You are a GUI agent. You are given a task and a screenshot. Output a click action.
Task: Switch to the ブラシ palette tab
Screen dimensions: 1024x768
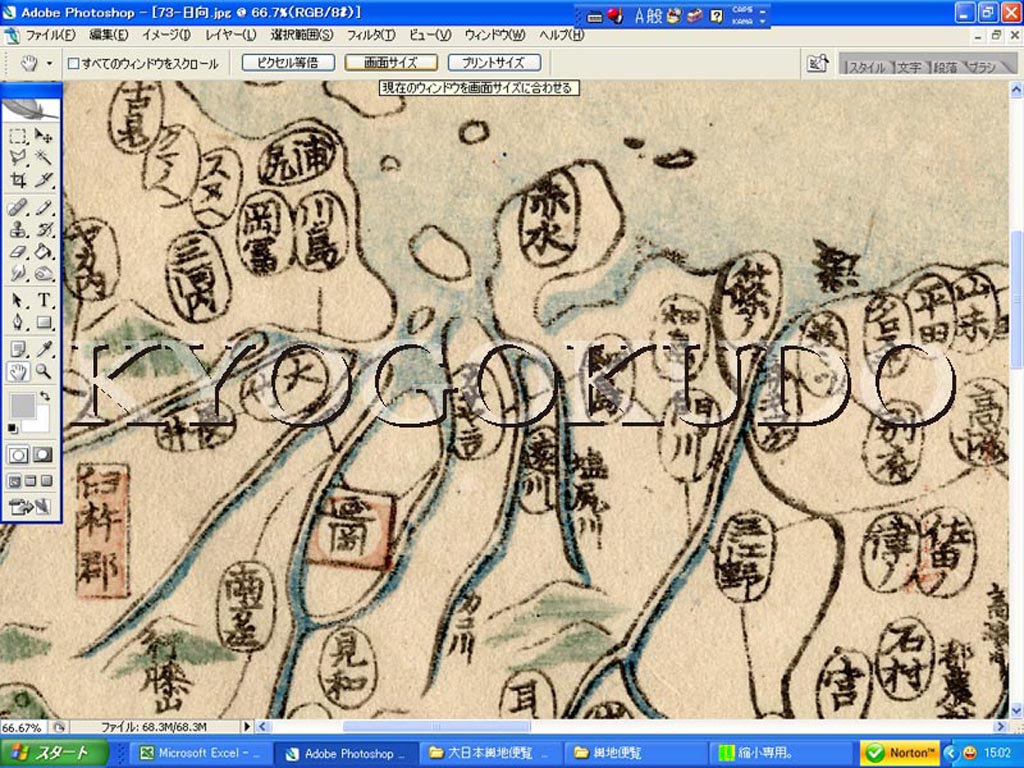982,67
